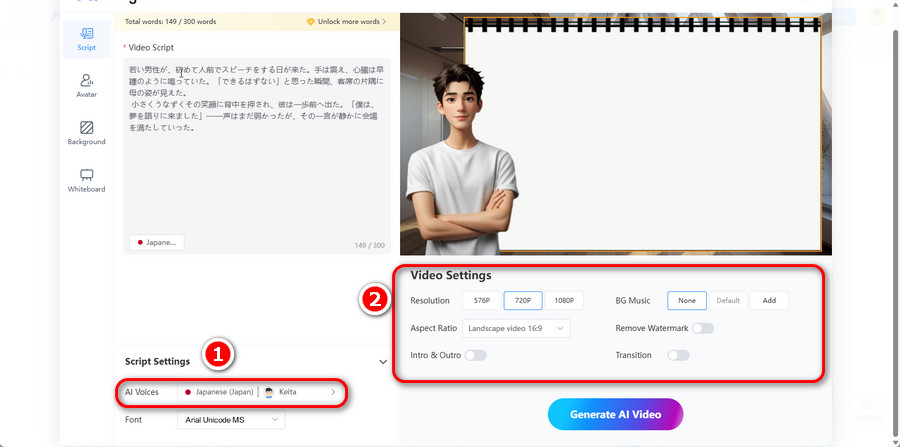This screenshot has height=447, width=900.
Task: Click the Generate AI Video button
Action: (615, 414)
